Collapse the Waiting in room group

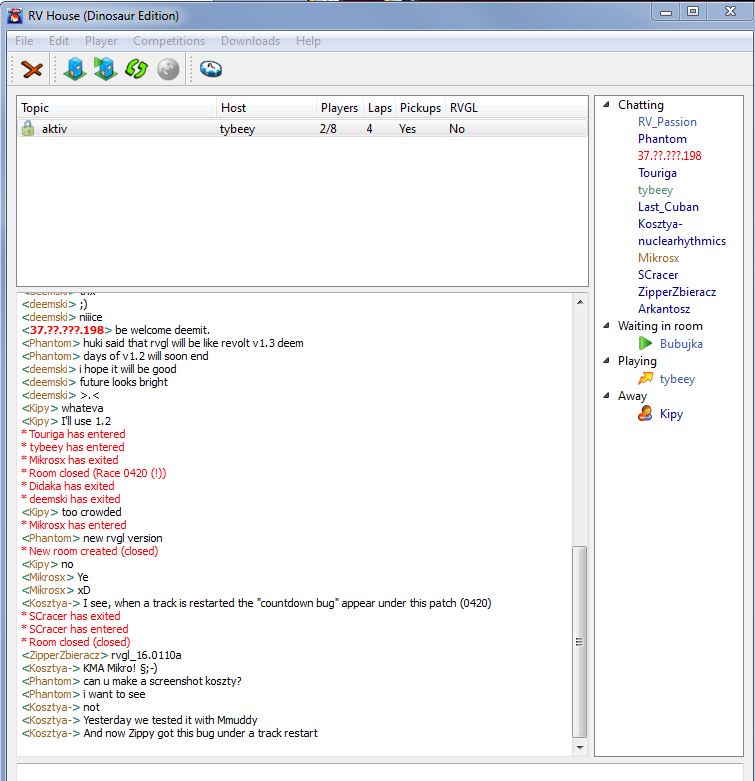[x=606, y=326]
